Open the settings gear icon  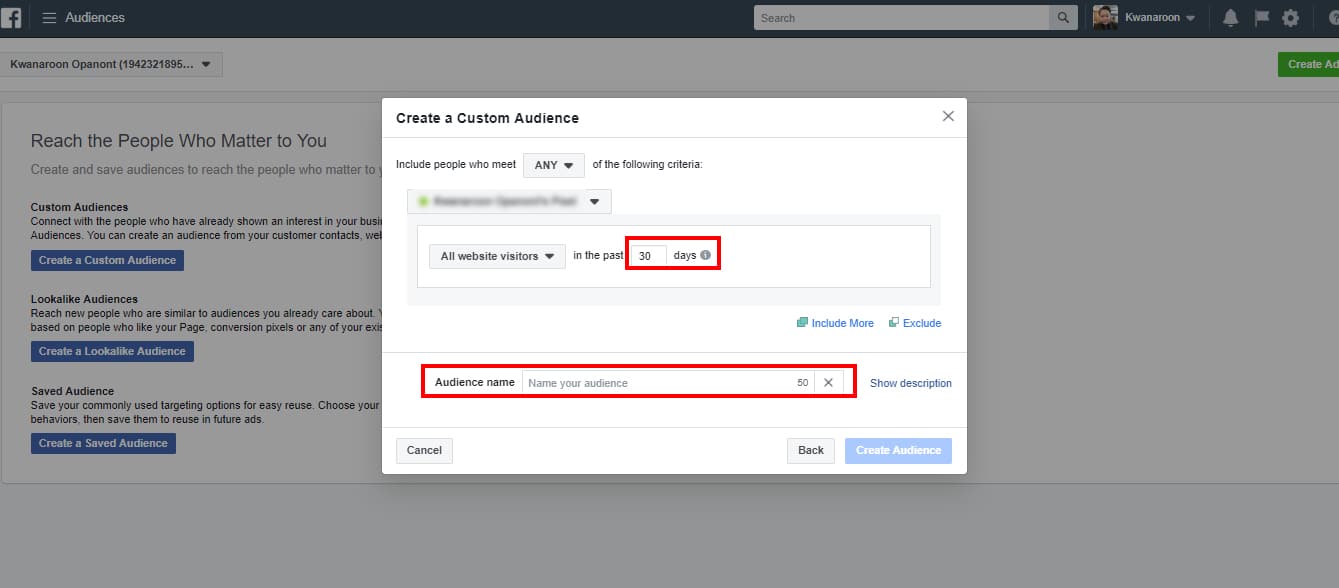[1291, 18]
